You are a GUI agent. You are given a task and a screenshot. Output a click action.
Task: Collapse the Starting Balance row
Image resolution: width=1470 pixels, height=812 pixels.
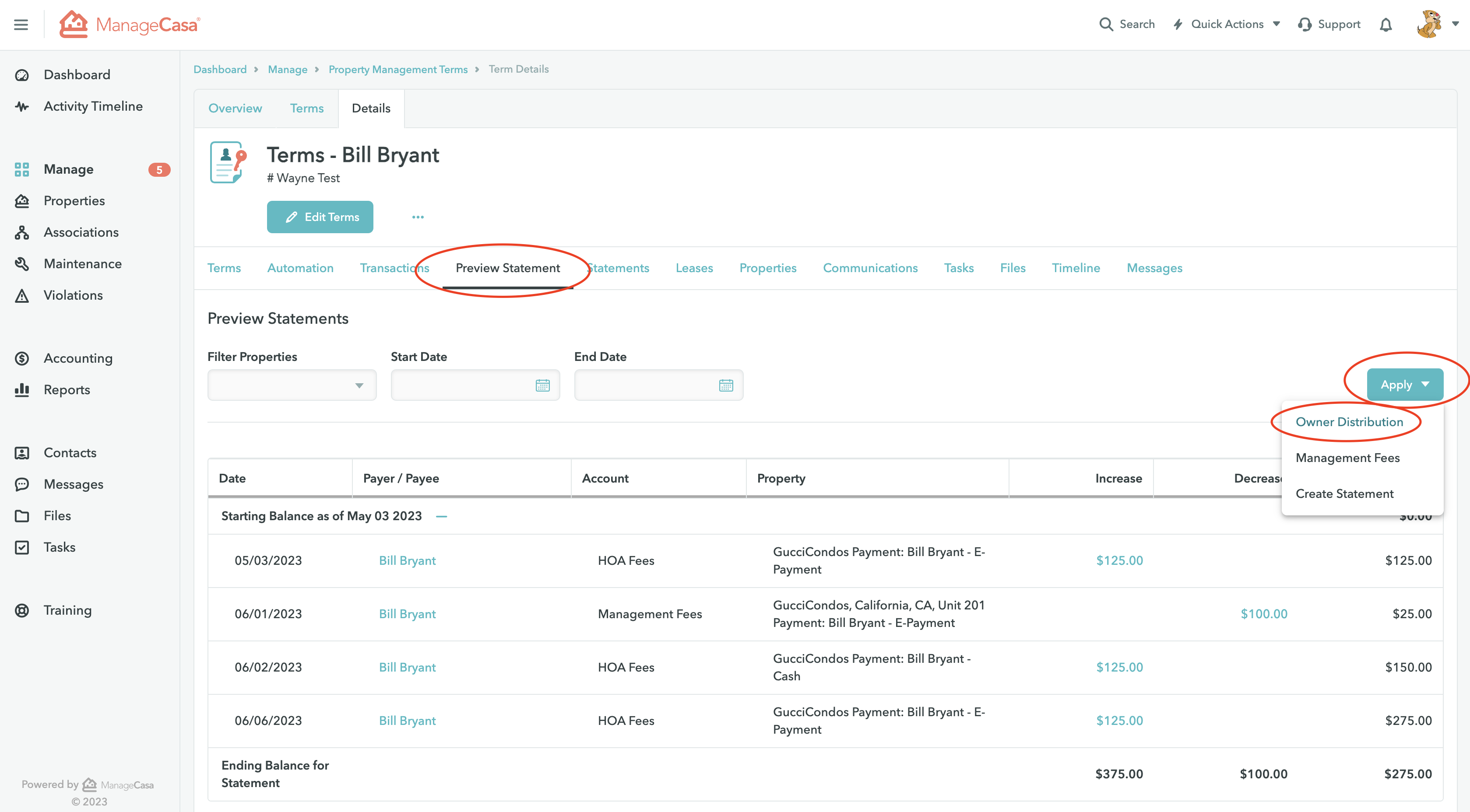pos(441,516)
